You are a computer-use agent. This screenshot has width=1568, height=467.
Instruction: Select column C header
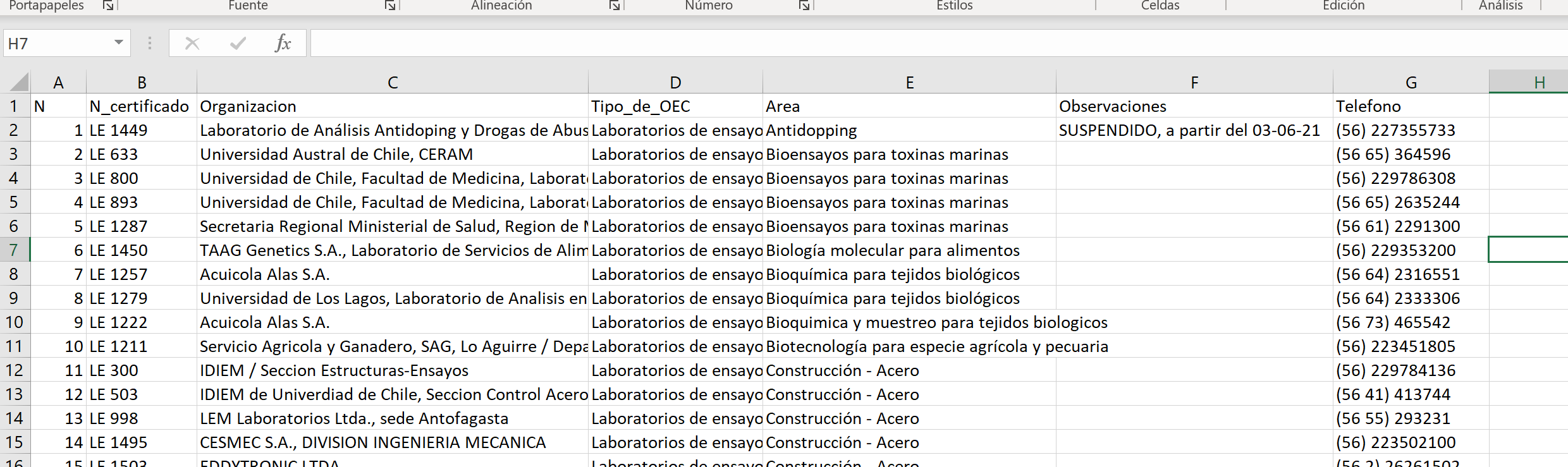pyautogui.click(x=393, y=82)
